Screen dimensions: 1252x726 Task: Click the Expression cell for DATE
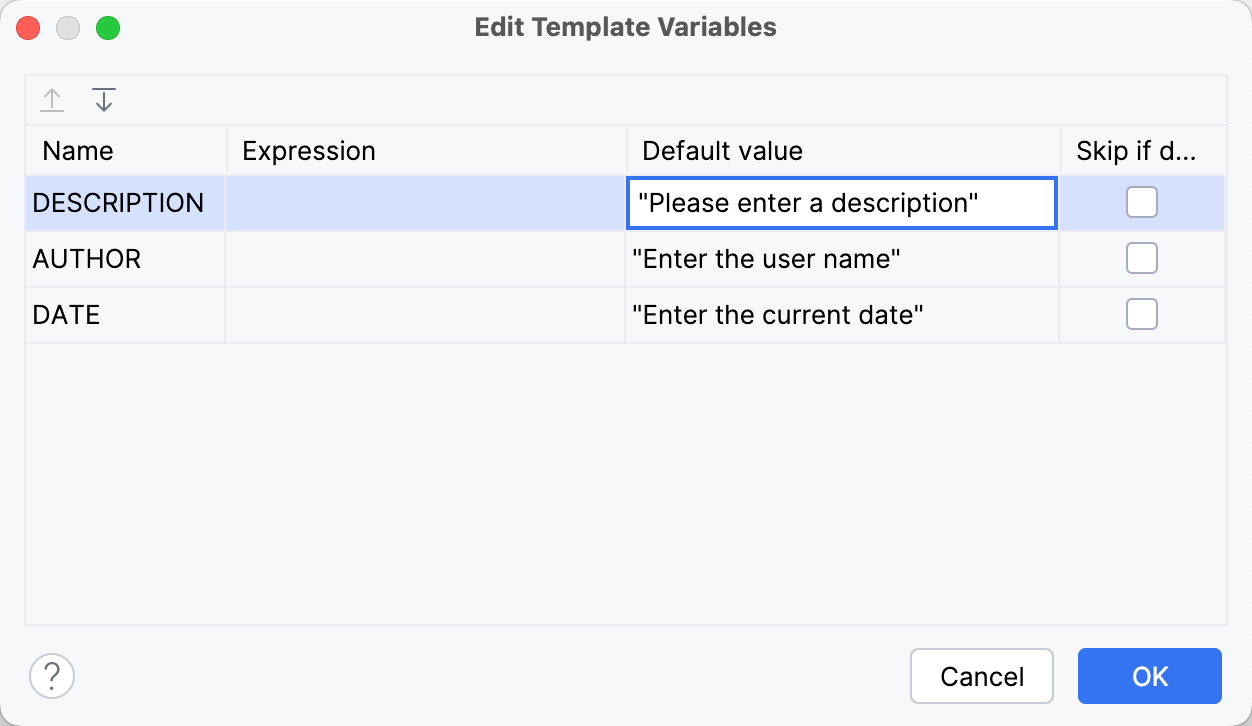(425, 314)
